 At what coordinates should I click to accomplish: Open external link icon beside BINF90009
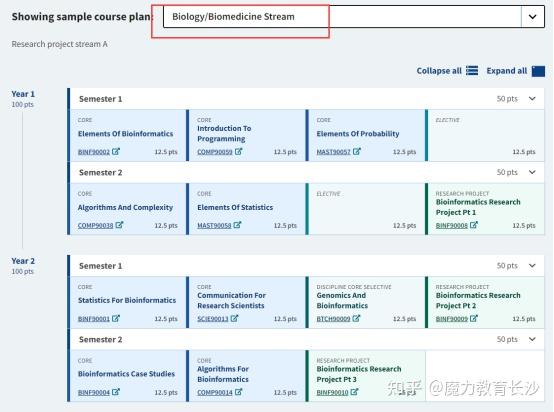pyautogui.click(x=474, y=318)
